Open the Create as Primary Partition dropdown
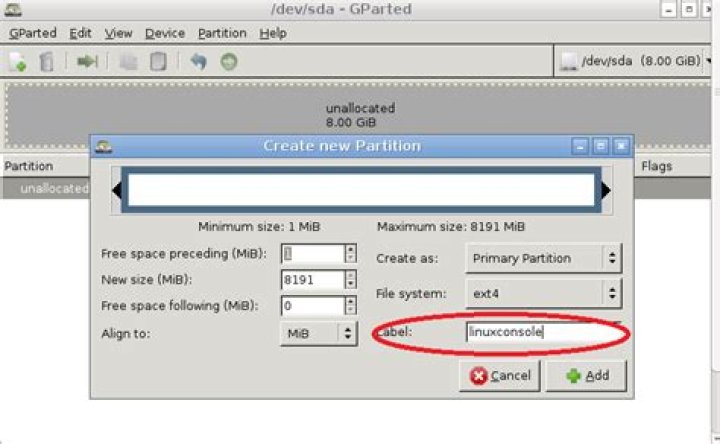Screen dimensions: 720x444 click(x=544, y=259)
